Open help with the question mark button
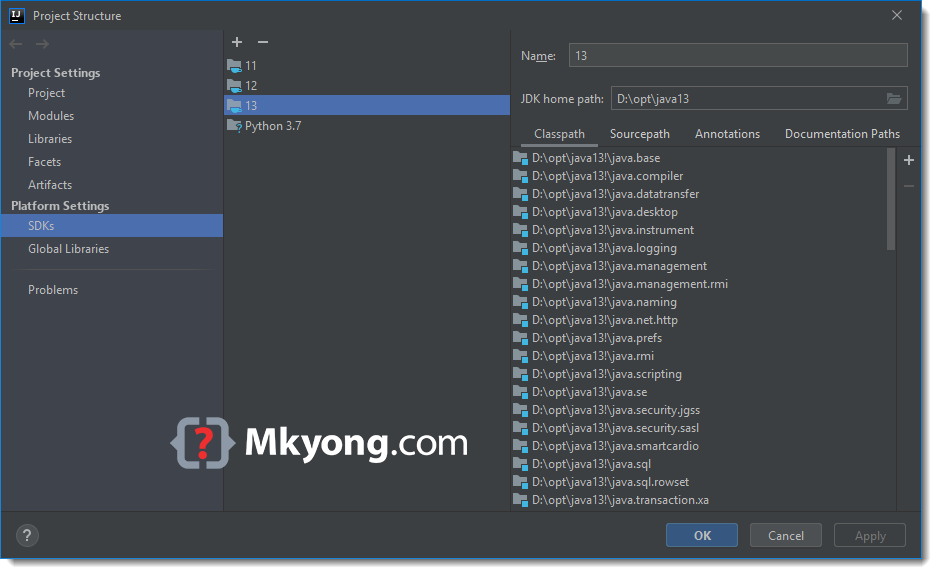Screen dimensions: 937x574 click(27, 535)
